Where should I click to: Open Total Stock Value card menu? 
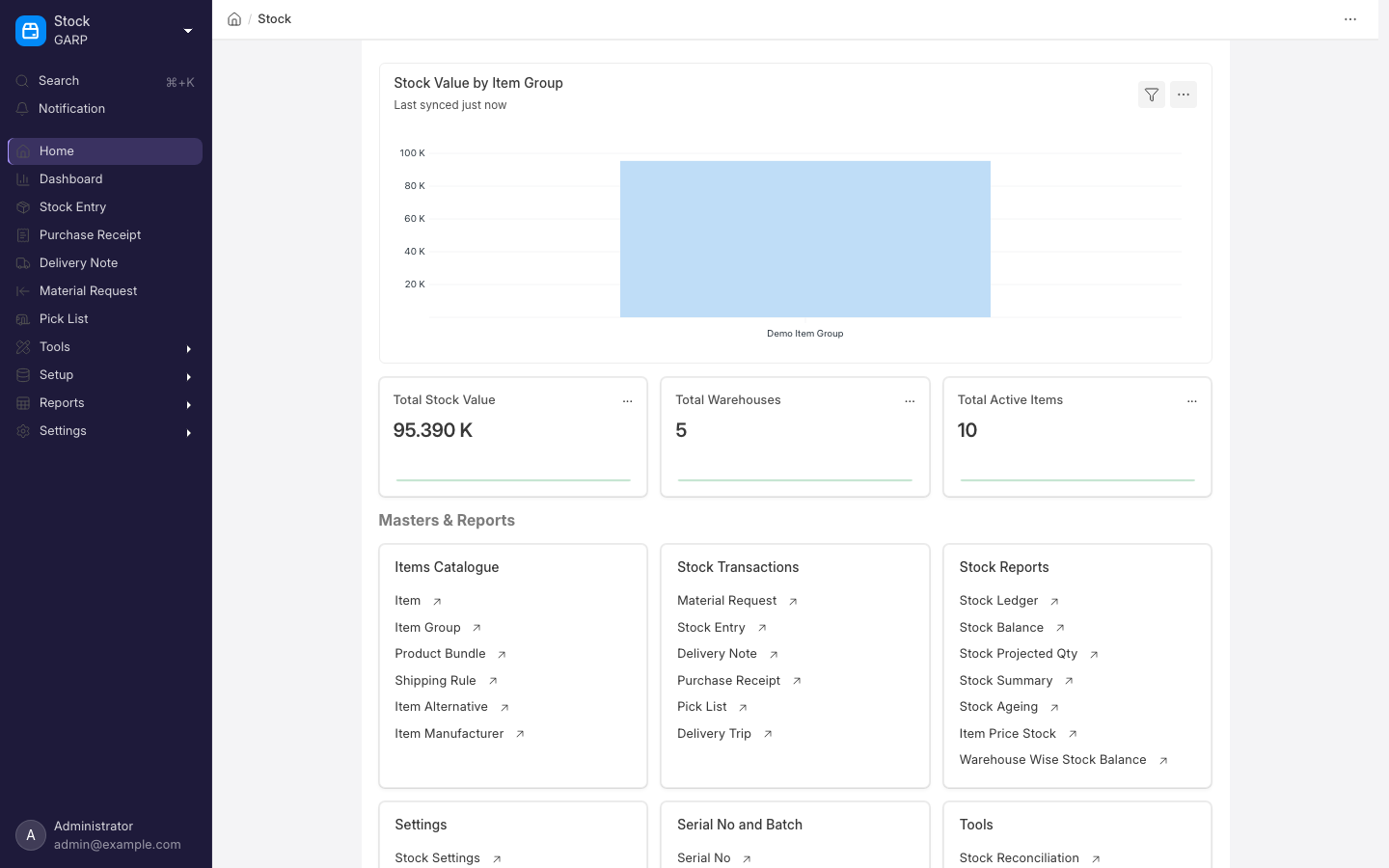tap(627, 401)
